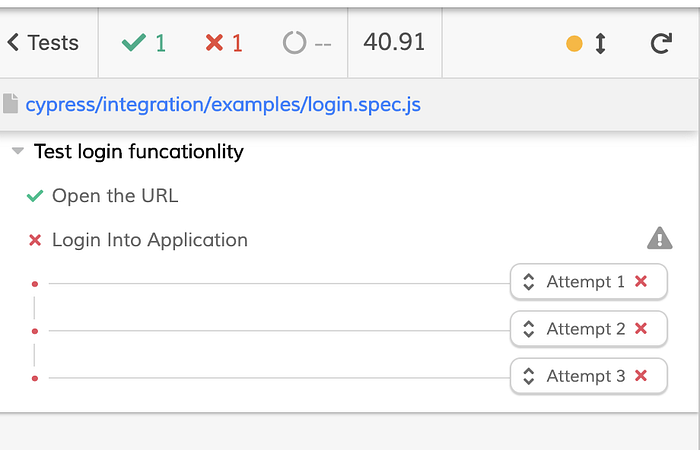Collapse the Test login funcationlity suite
700x450 pixels.
pos(17,151)
